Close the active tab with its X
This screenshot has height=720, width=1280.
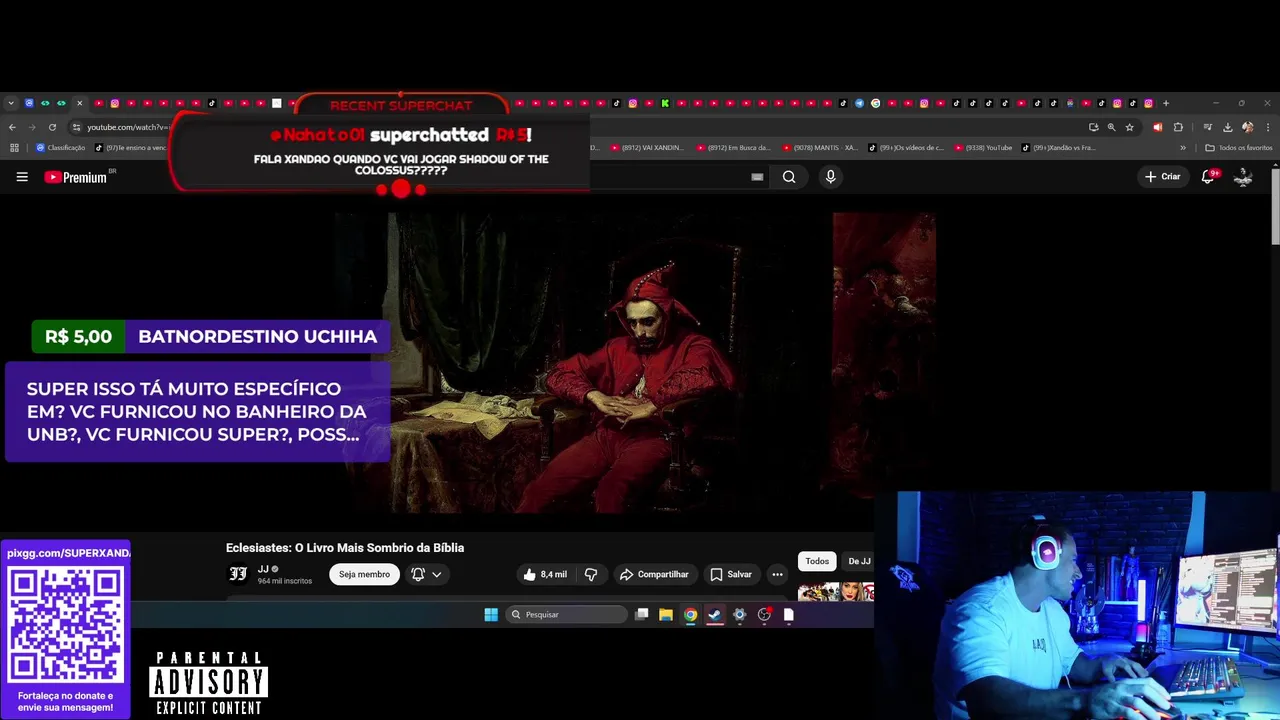click(x=79, y=103)
